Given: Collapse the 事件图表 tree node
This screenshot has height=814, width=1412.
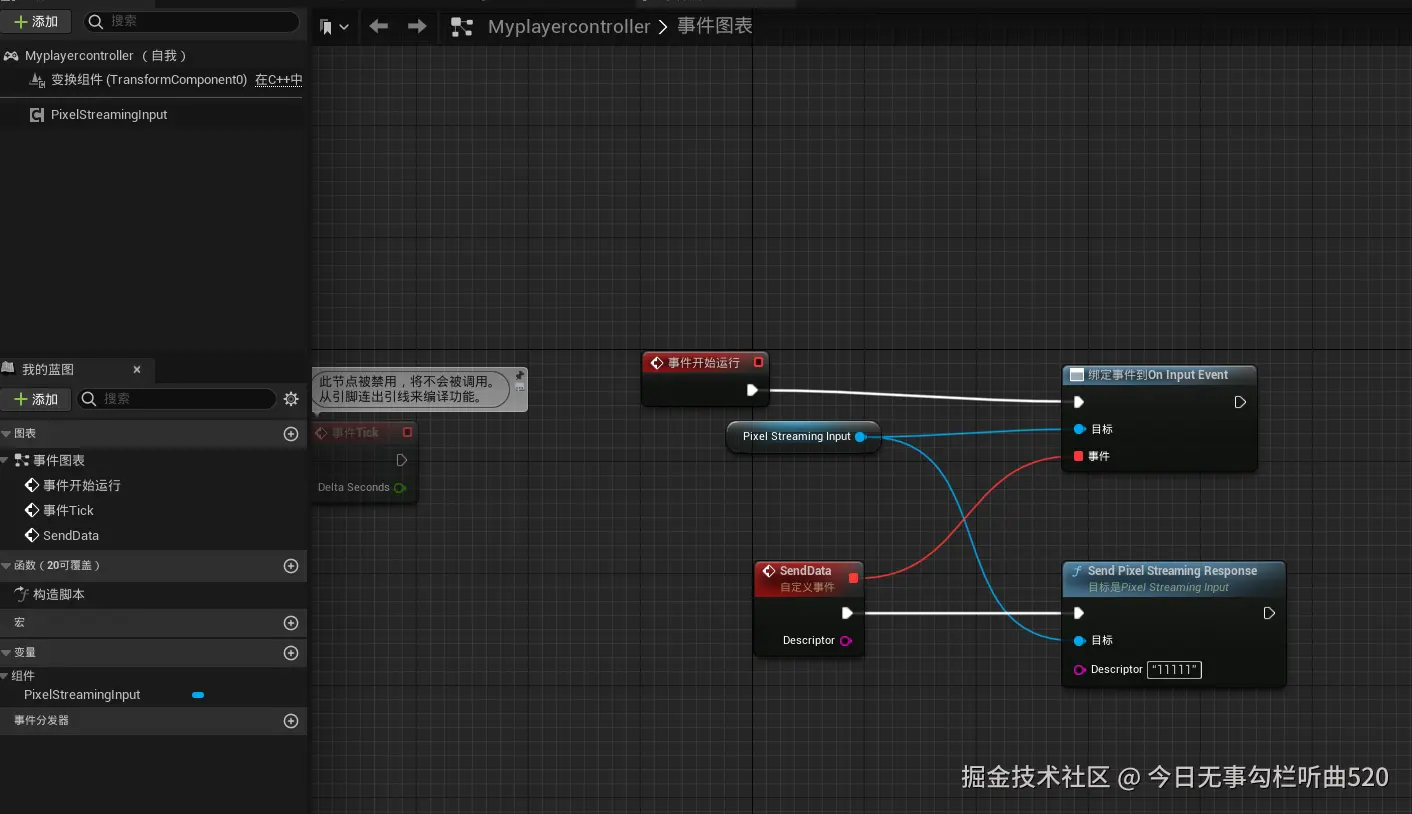Looking at the screenshot, I should pyautogui.click(x=5, y=460).
